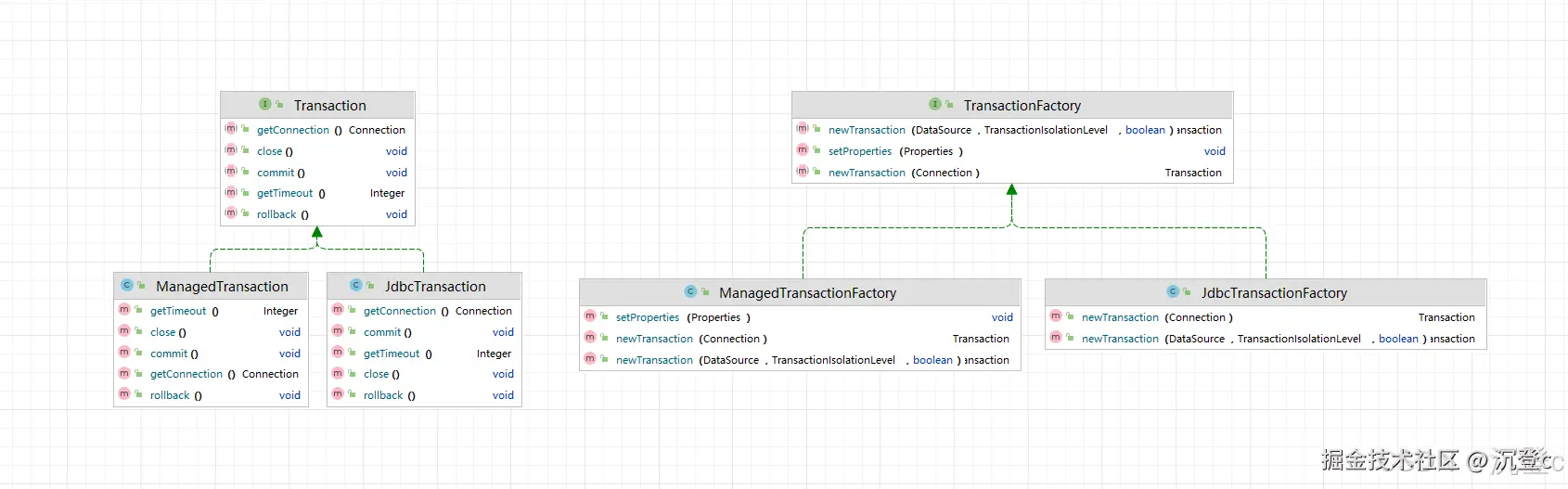Click the method icon of rollback in Transaction

(231, 212)
